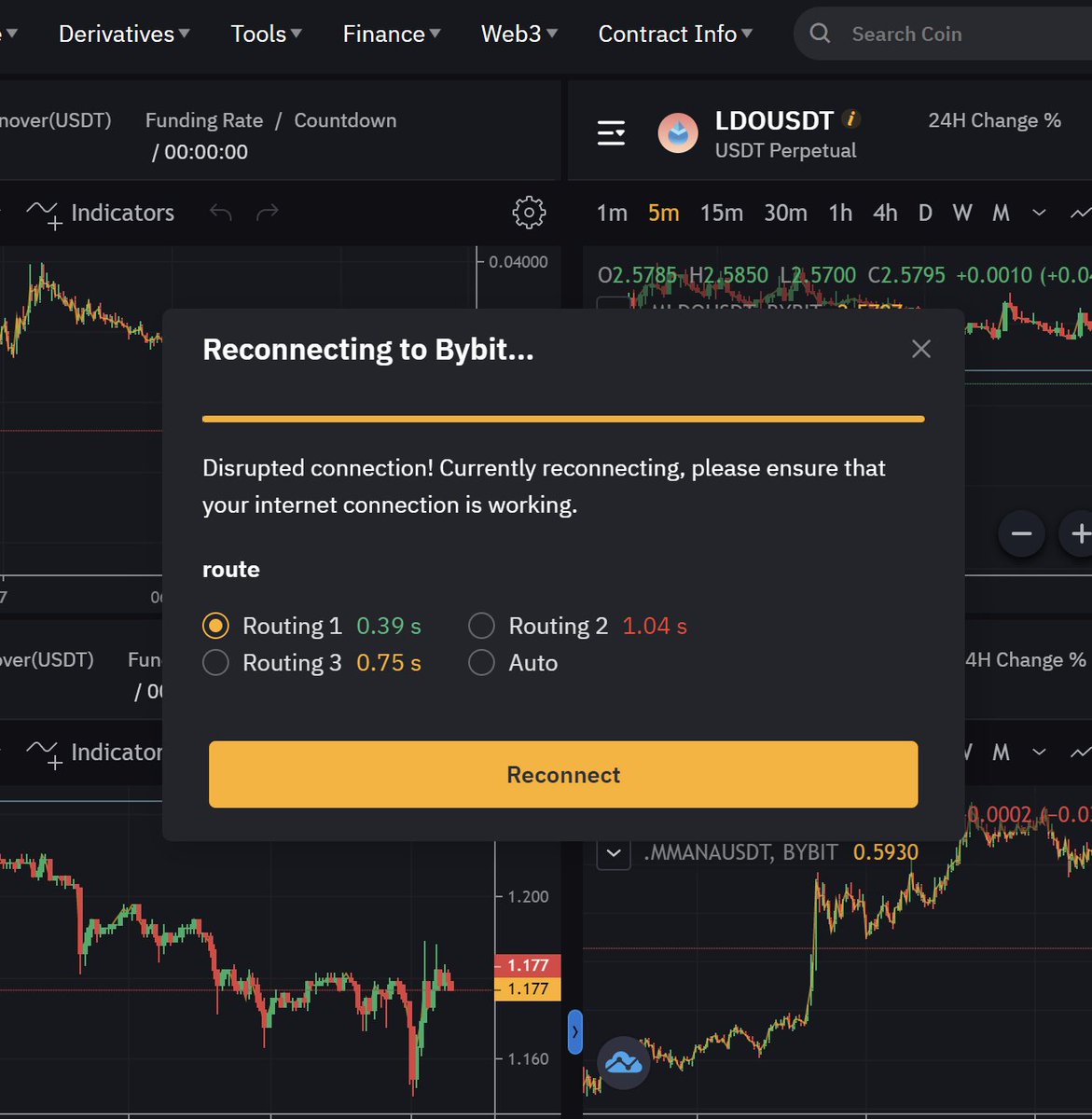
Task: Switch LDOUSDT chart to W timeframe
Action: 962,213
